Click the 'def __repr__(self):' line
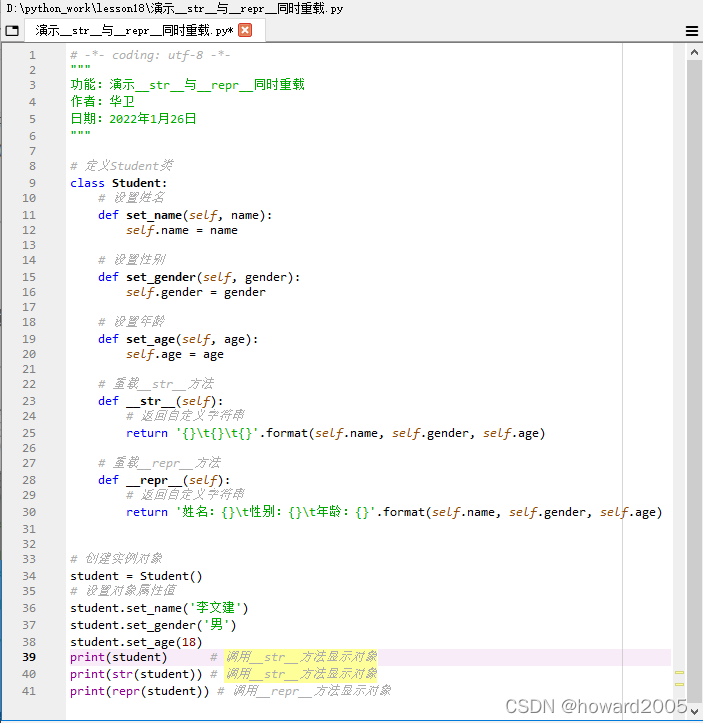 [x=164, y=480]
